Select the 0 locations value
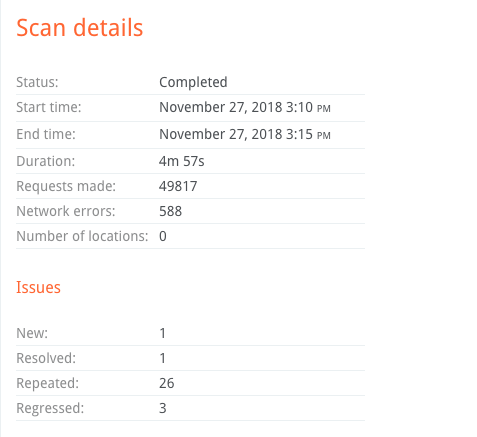 click(x=163, y=236)
